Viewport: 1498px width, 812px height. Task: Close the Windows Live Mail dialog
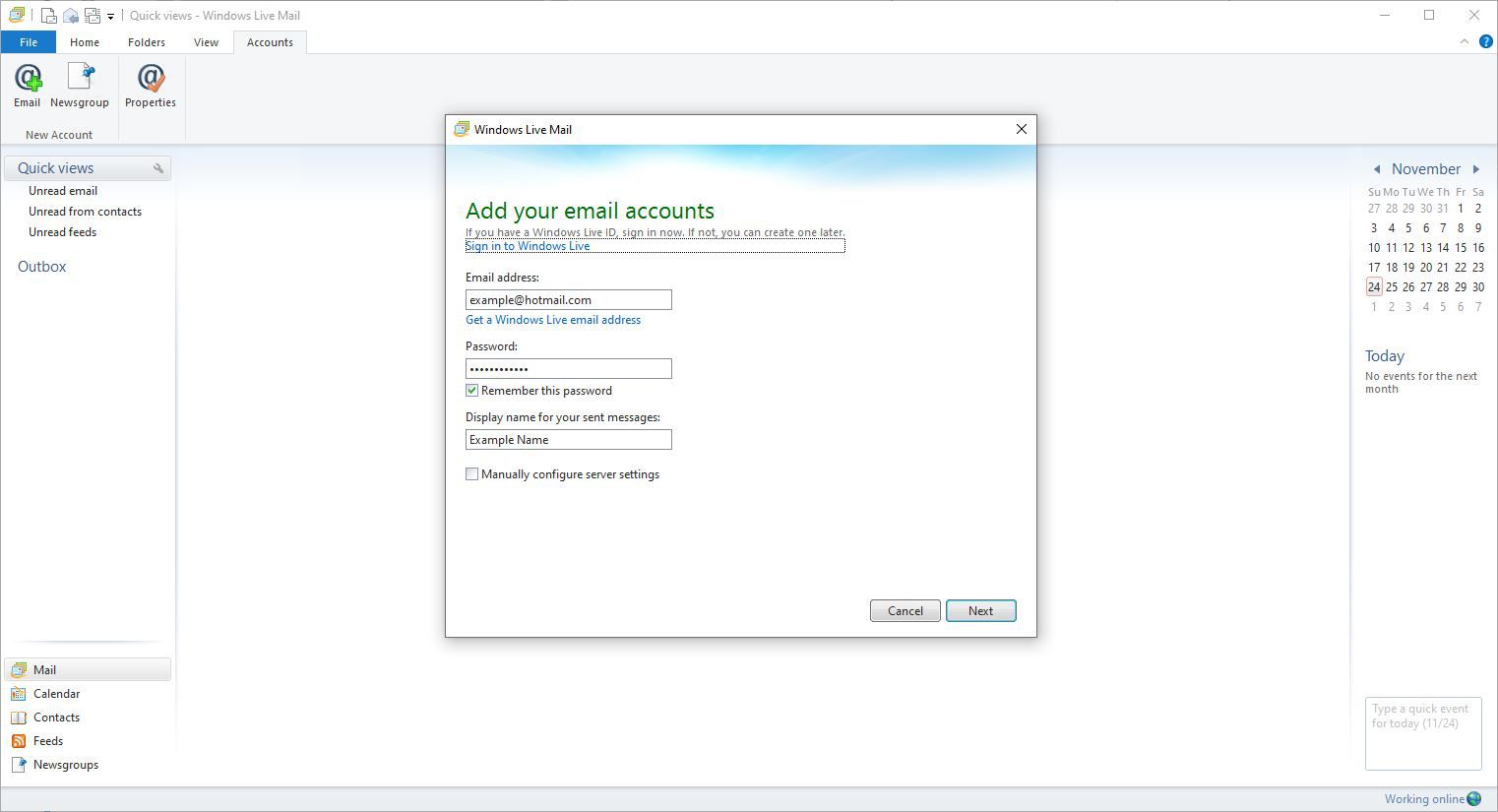[x=1022, y=129]
